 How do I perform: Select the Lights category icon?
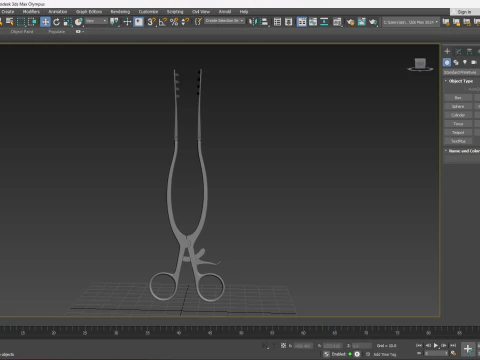465,62
